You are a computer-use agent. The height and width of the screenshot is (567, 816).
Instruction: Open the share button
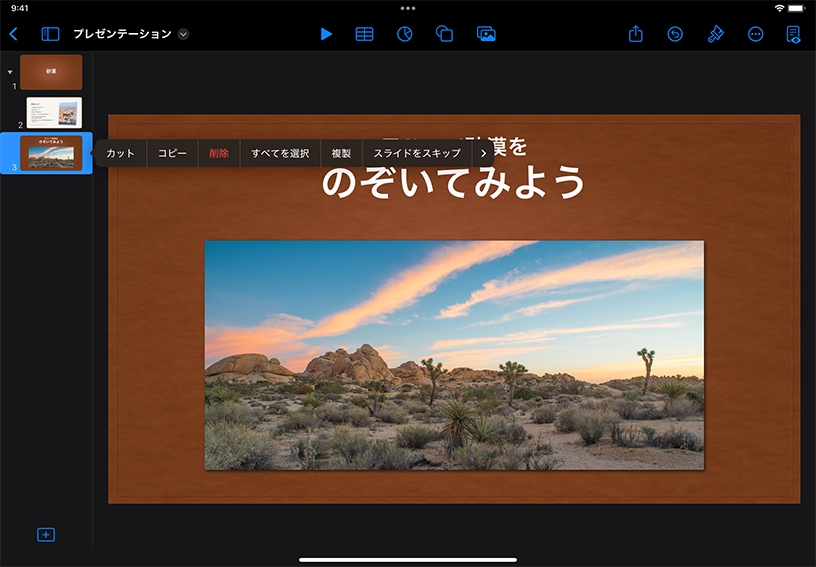(x=636, y=34)
